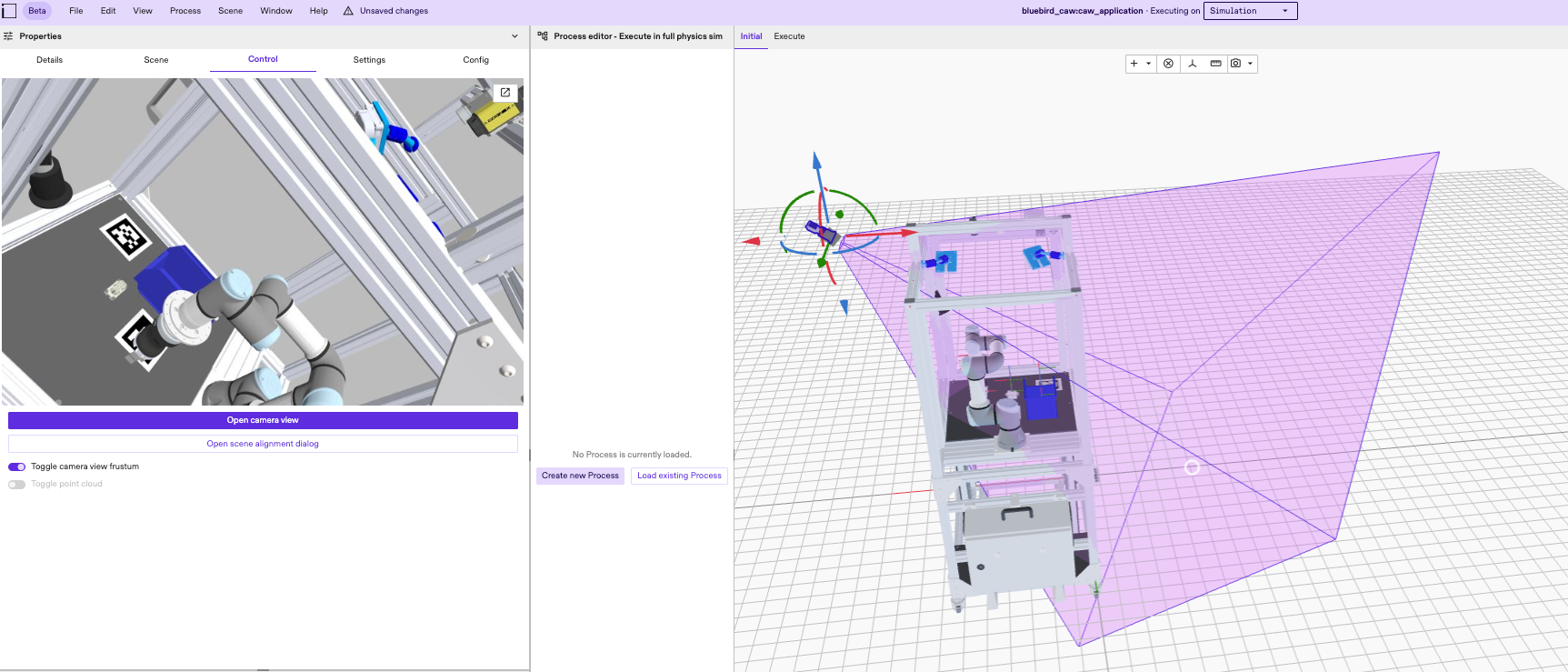This screenshot has height=672, width=1568.
Task: Switch to the Settings tab
Action: pos(369,60)
